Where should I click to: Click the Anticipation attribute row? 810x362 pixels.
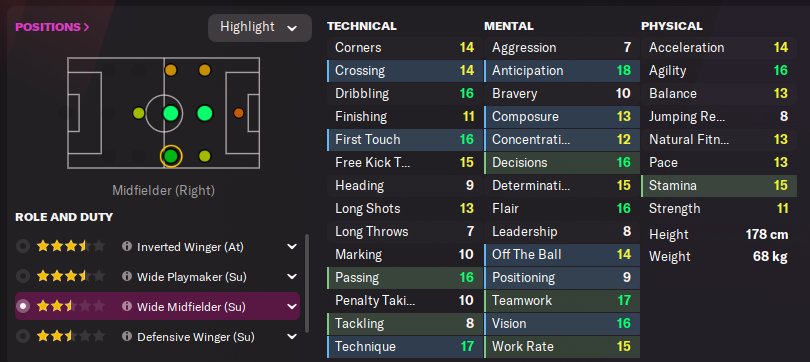pyautogui.click(x=562, y=71)
